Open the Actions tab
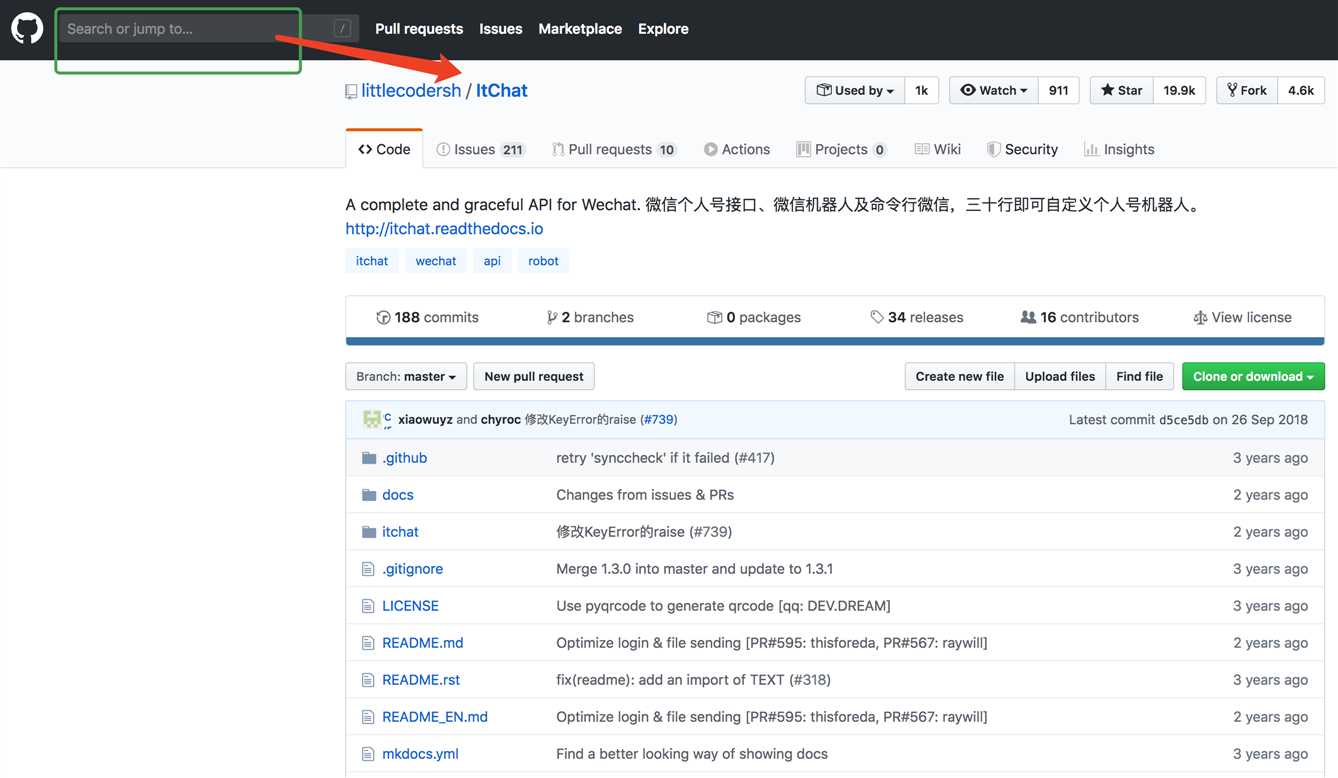 (x=737, y=149)
